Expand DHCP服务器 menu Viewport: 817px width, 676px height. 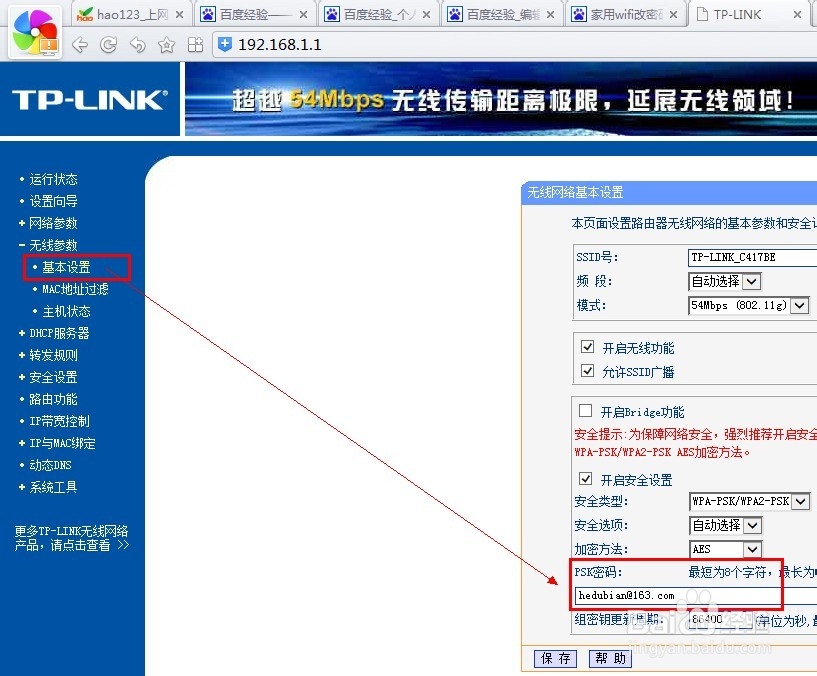(x=59, y=333)
